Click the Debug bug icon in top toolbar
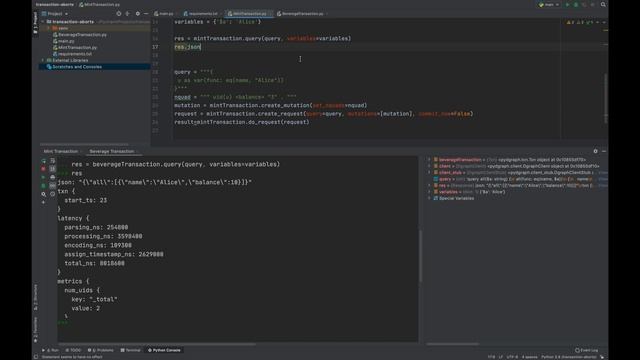The height and width of the screenshot is (360, 640). coord(576,4)
